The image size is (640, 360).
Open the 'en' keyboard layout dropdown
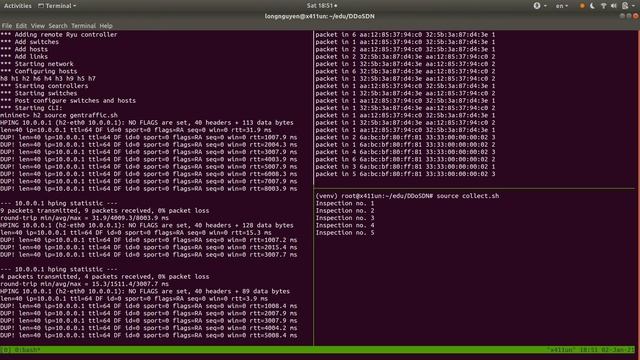click(x=562, y=6)
